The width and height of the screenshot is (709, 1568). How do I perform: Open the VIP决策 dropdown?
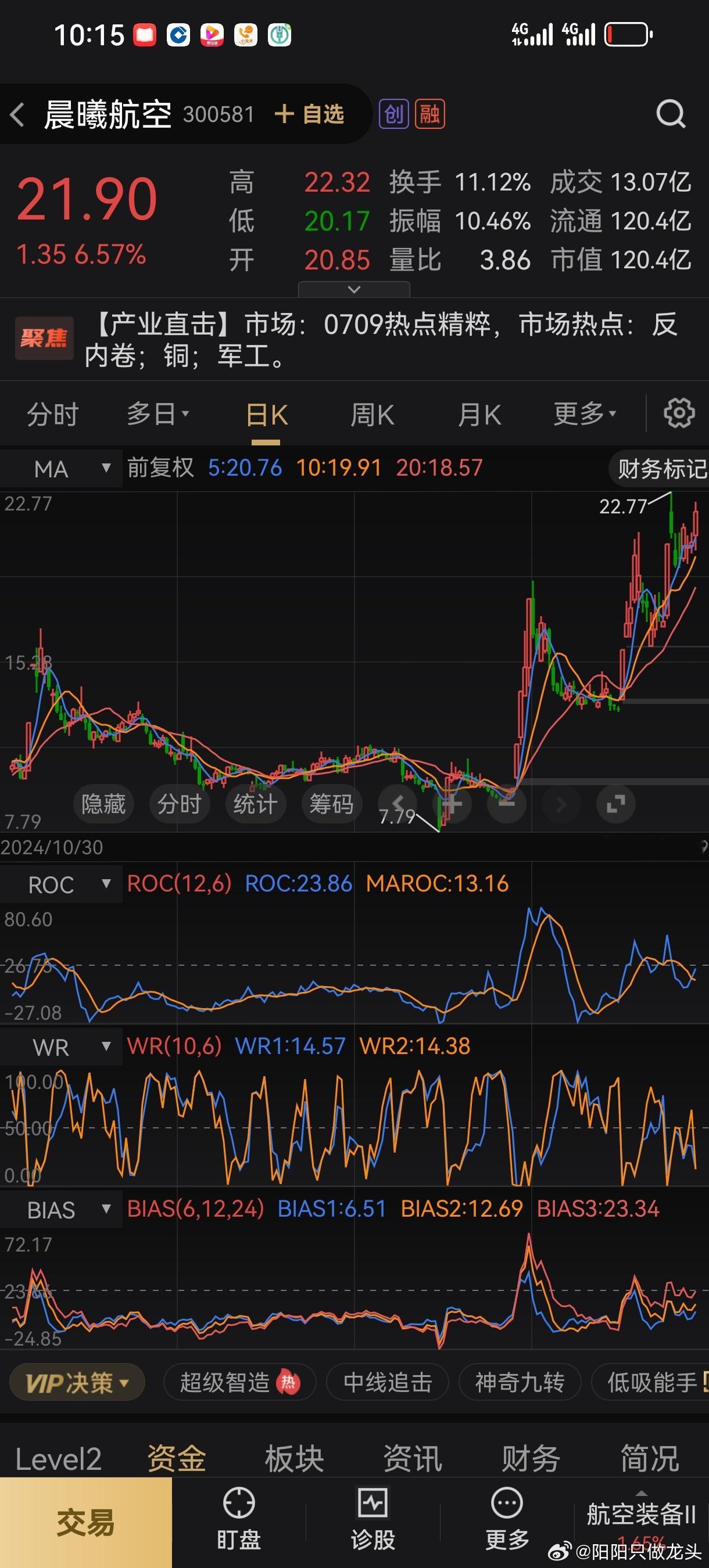coord(77,1383)
